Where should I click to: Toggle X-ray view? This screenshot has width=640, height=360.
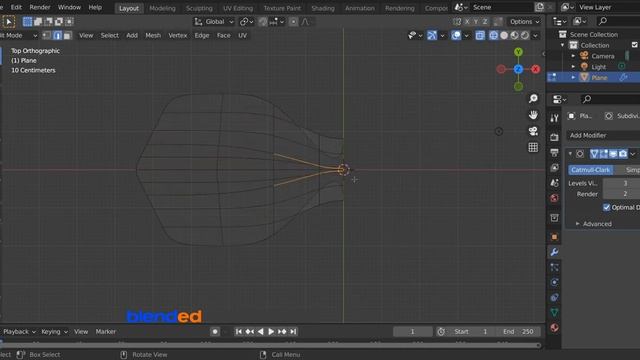480,36
